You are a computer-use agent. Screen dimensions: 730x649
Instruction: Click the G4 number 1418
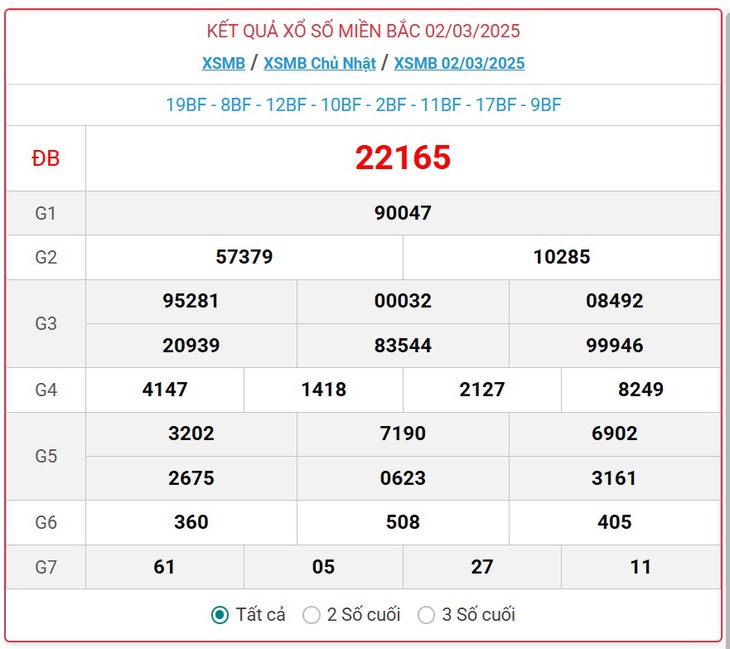click(x=324, y=390)
